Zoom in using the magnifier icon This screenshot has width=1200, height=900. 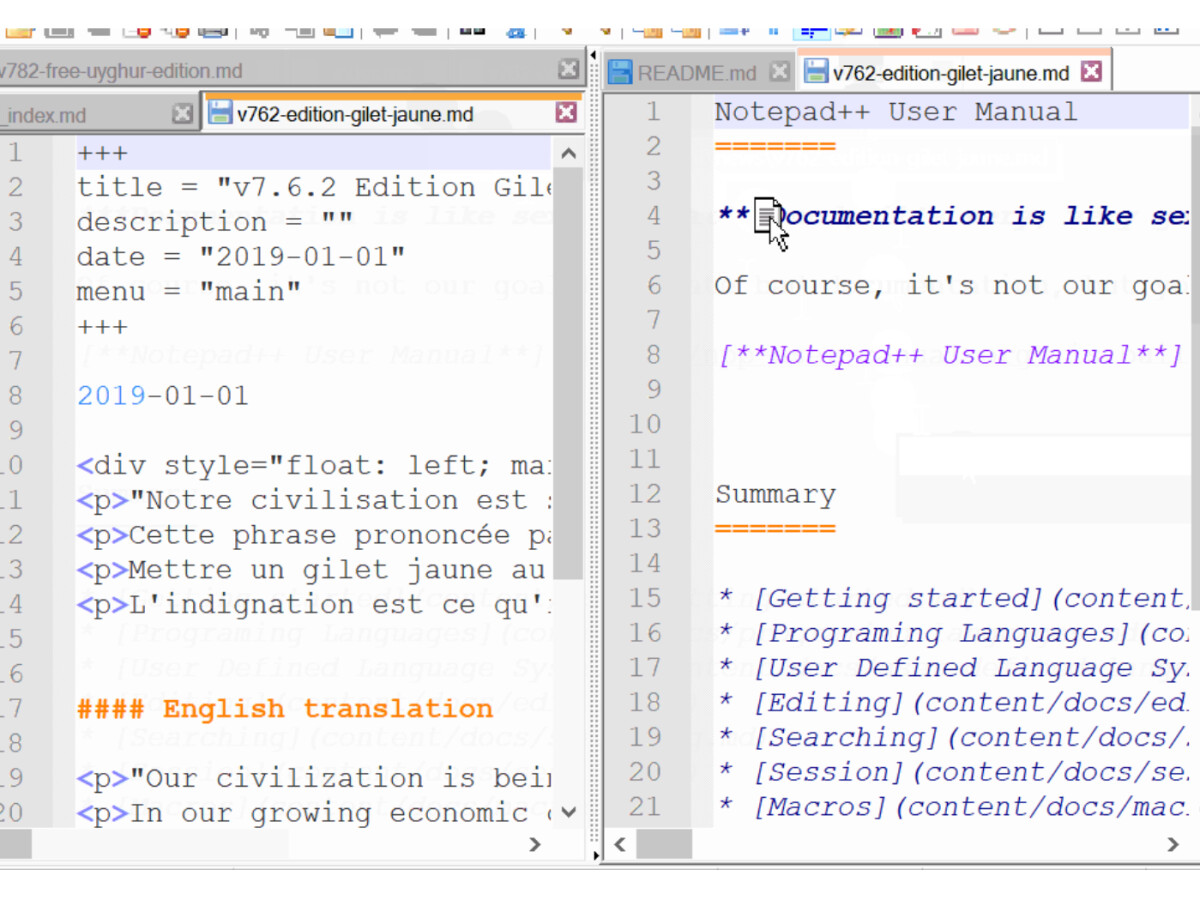coord(567,31)
